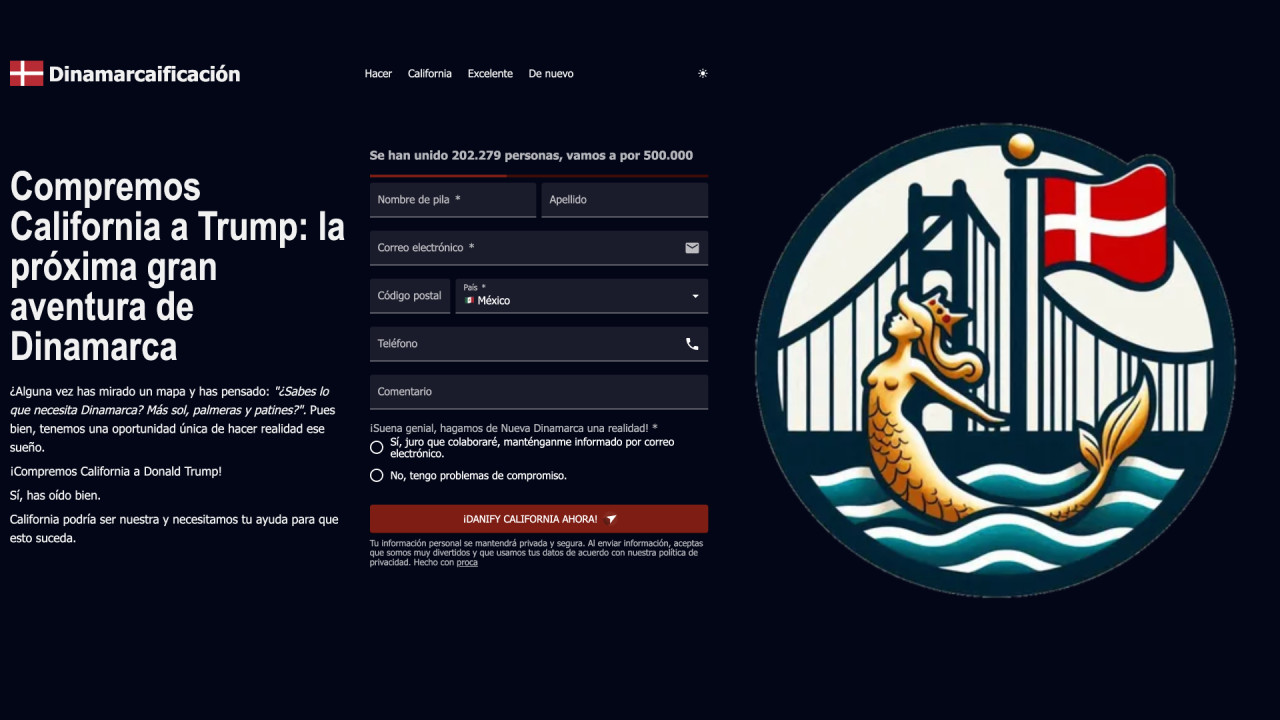Click the mermaid bridge emblem image
Screen dimensions: 1280x720
tap(995, 360)
